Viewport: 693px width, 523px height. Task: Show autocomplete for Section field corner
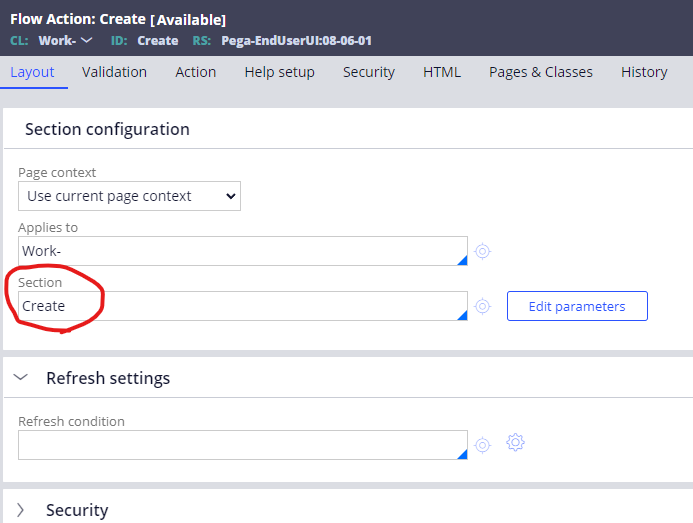click(x=462, y=315)
